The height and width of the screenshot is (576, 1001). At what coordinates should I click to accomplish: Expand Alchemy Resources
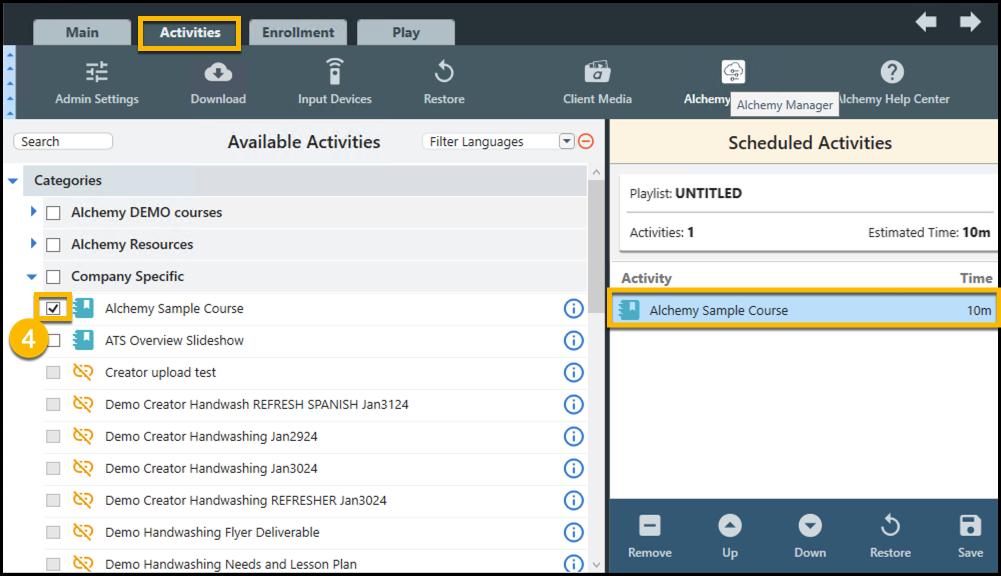33,243
